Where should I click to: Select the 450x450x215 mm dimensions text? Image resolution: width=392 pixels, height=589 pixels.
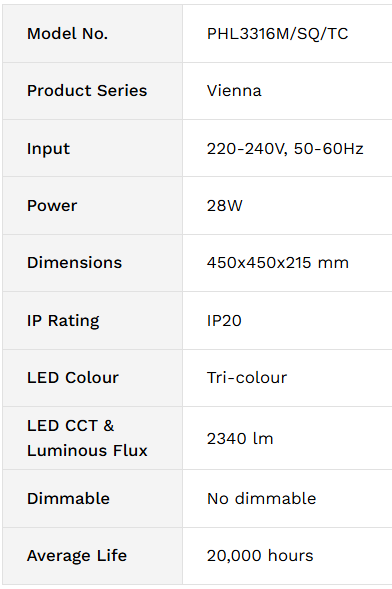pos(278,263)
